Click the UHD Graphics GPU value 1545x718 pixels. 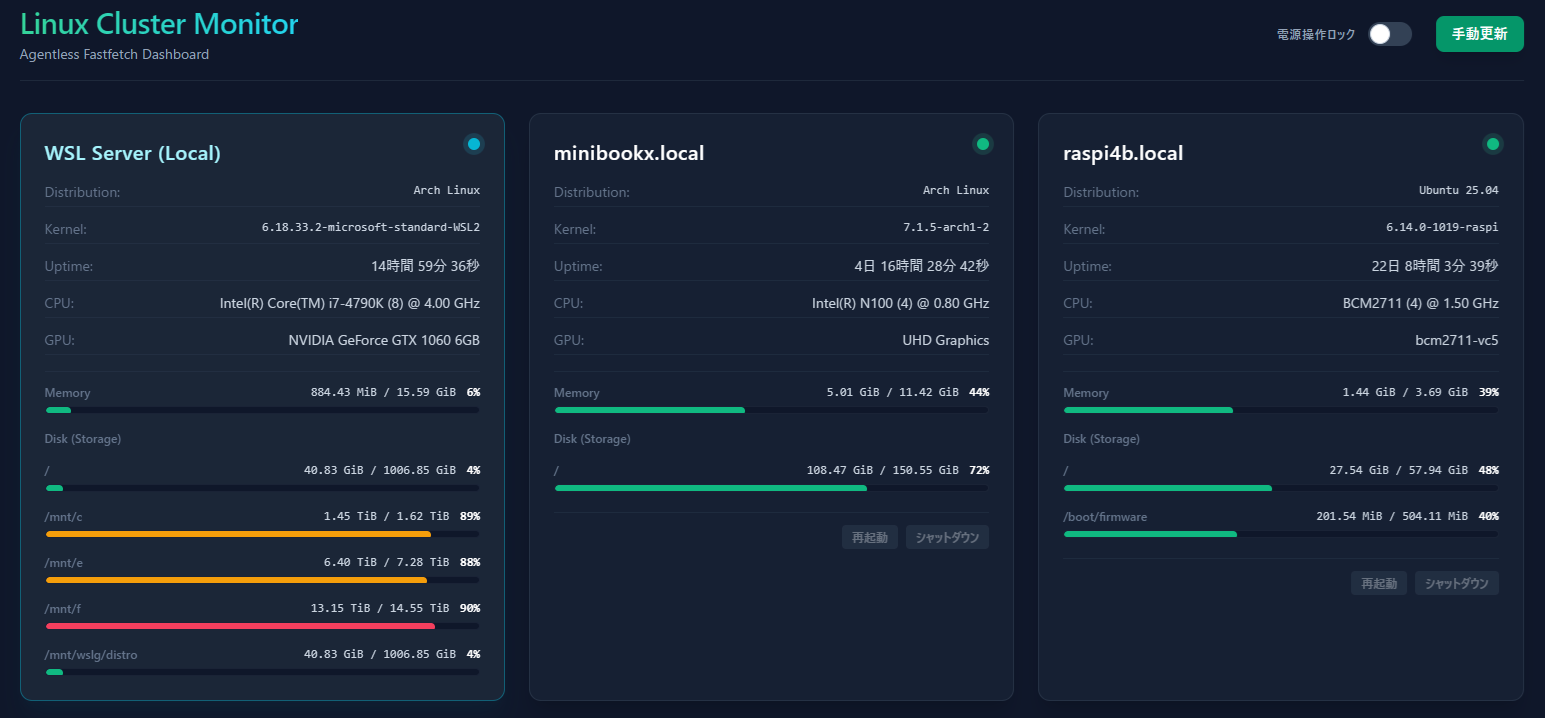tap(946, 340)
